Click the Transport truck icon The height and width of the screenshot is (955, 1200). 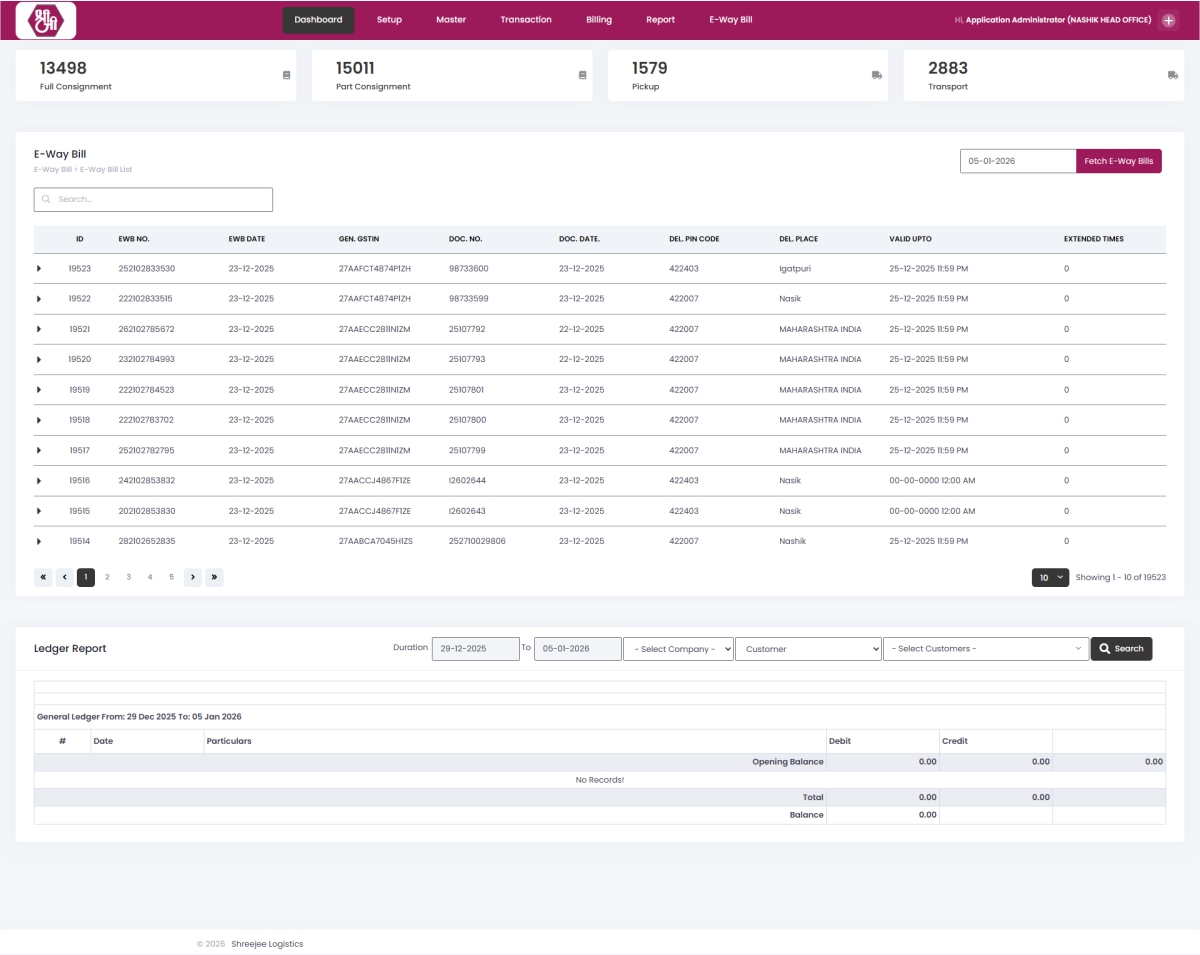(x=1173, y=75)
